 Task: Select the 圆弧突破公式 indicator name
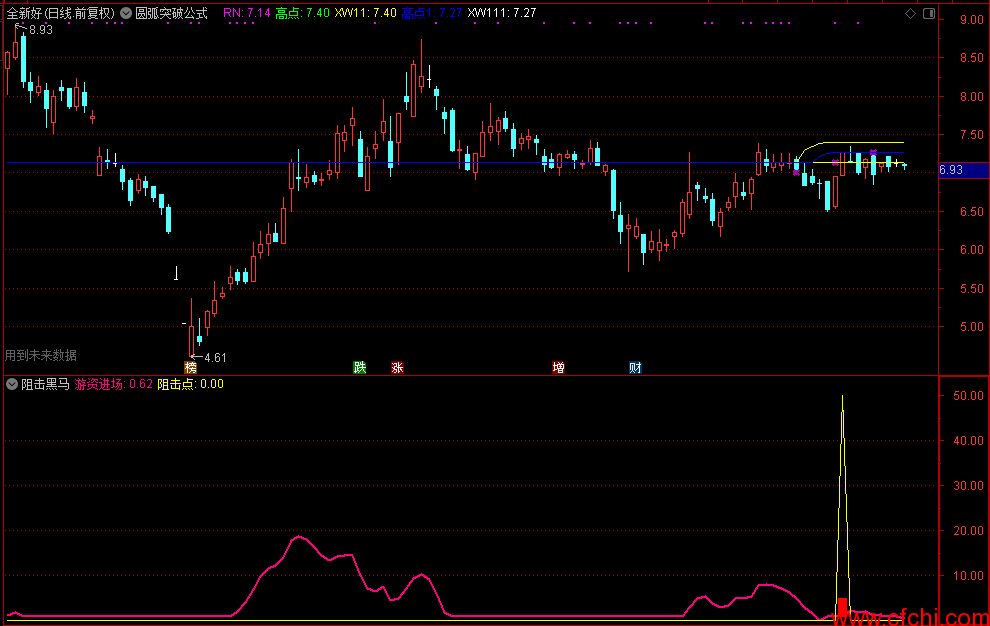(172, 13)
